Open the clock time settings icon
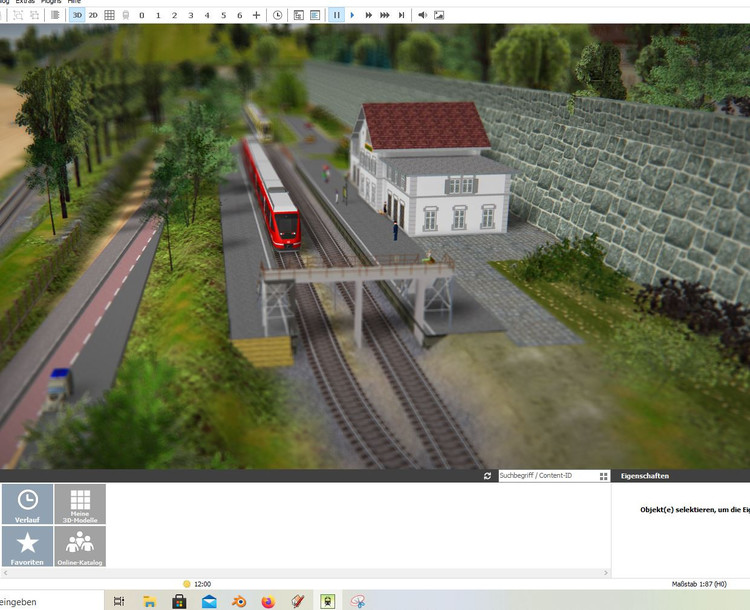 pyautogui.click(x=277, y=15)
